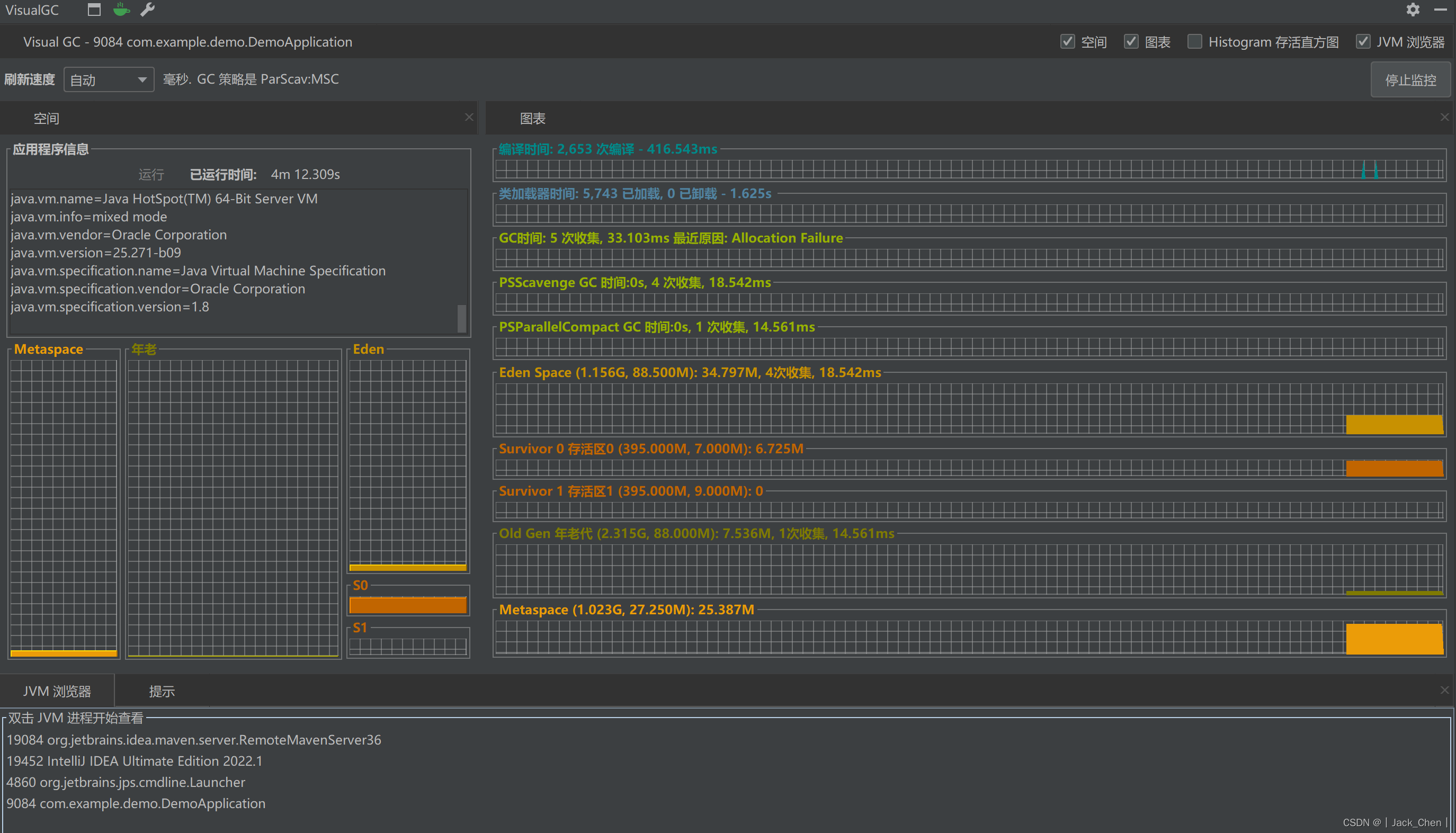This screenshot has width=1456, height=833.
Task: Click the application info scrollbar thumb
Action: pos(461,318)
